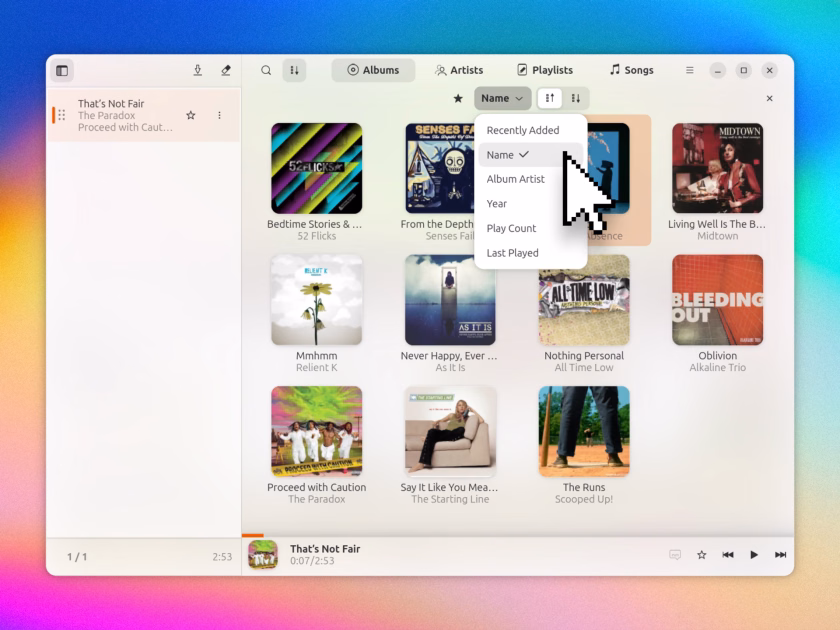This screenshot has width=840, height=630.
Task: Click the Midtown artist label
Action: [717, 236]
